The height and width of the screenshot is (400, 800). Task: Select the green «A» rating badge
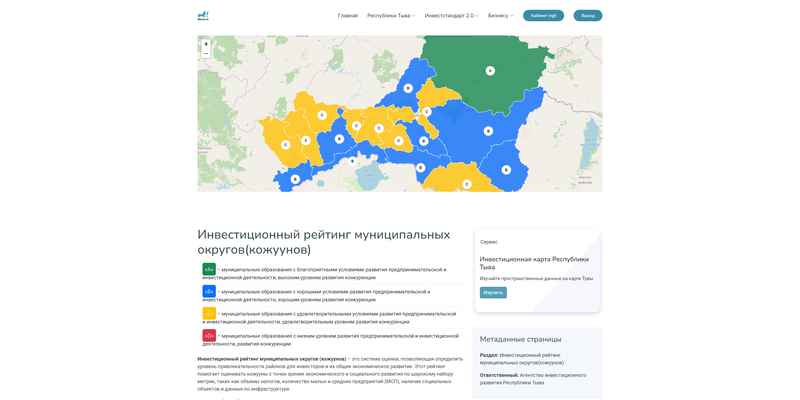[209, 269]
